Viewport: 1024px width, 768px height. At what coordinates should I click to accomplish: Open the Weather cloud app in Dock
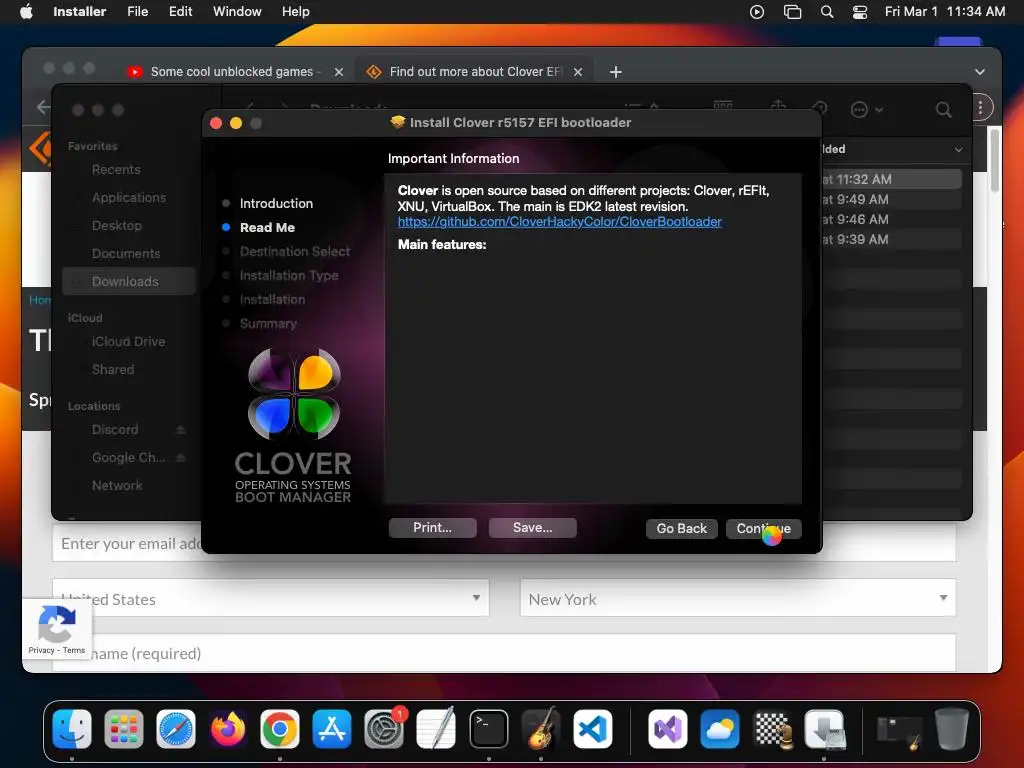(720, 729)
